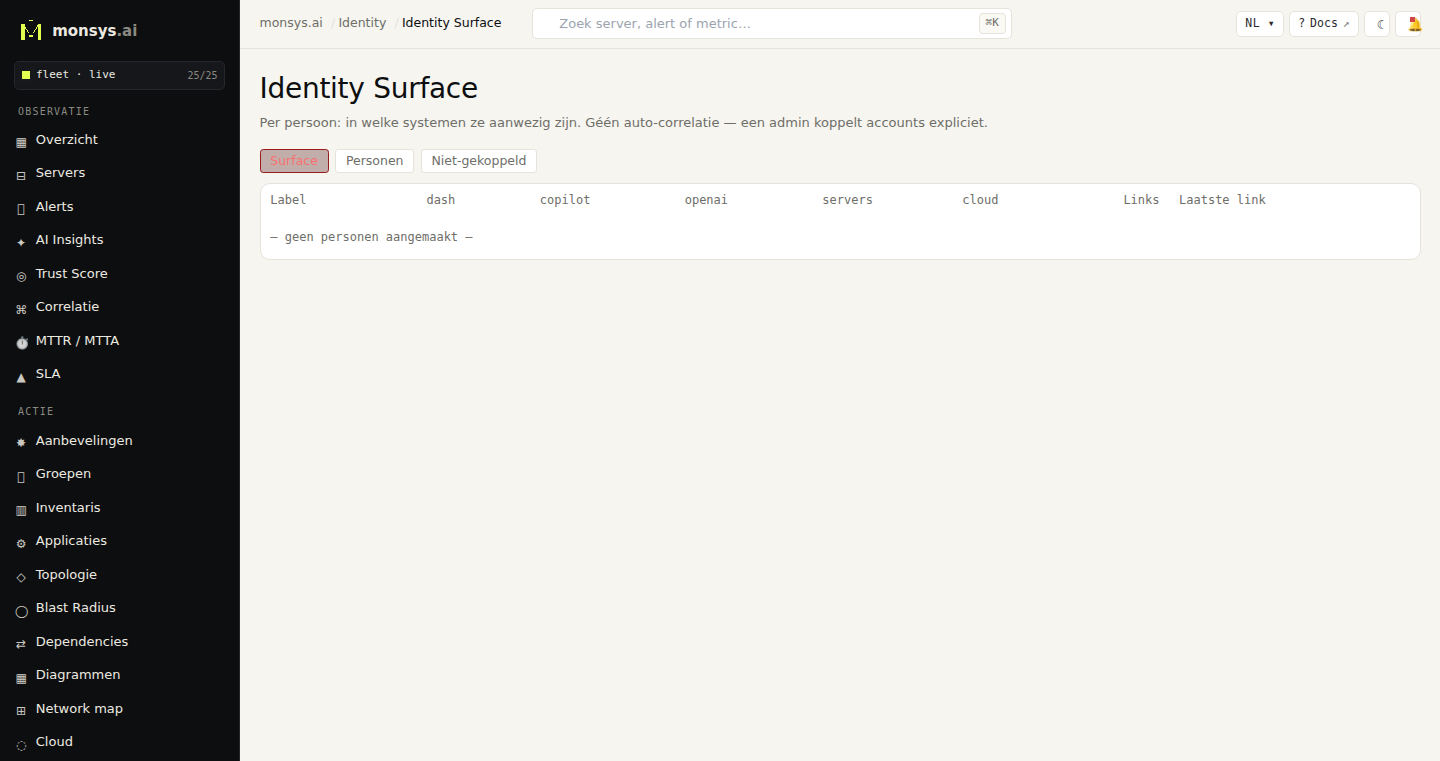Click the AI Insights sparkle icon
1440x761 pixels.
tap(21, 242)
